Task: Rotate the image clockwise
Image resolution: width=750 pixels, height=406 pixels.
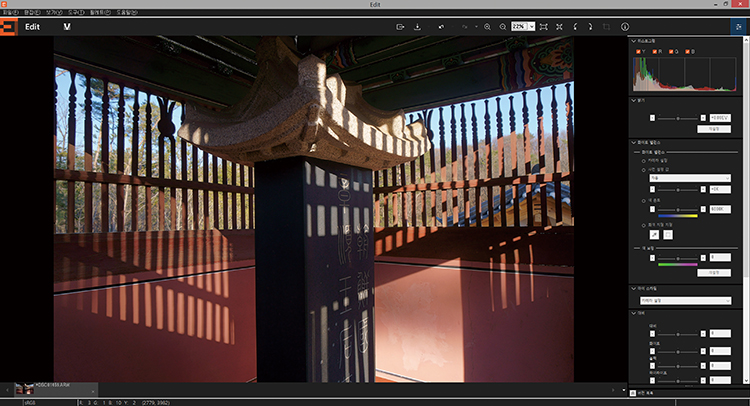Action: 590,27
